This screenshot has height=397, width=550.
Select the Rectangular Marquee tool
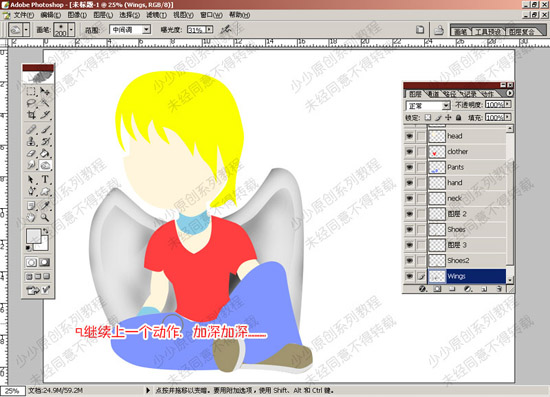(x=31, y=92)
